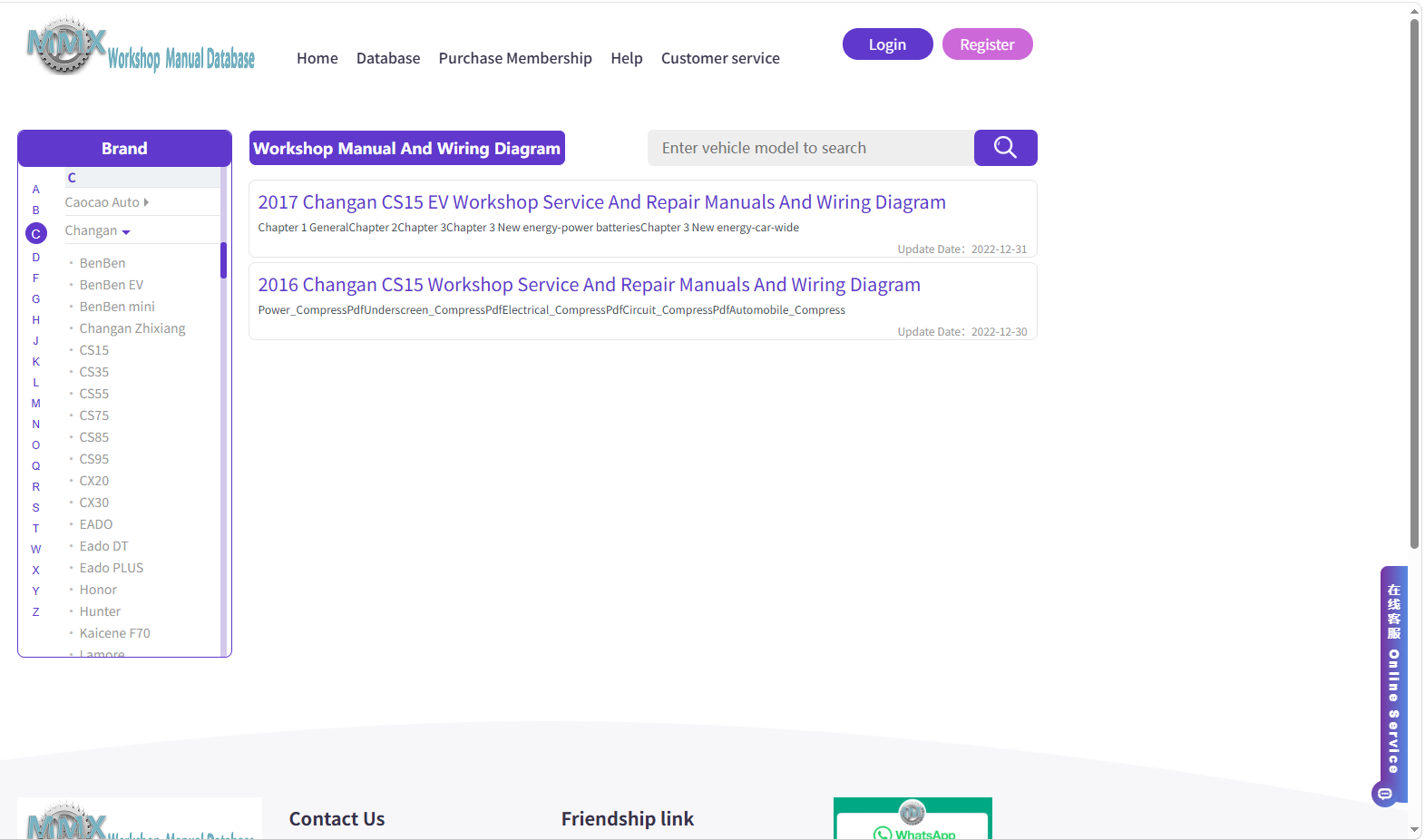Image resolution: width=1425 pixels, height=840 pixels.
Task: Open the CS75 model
Action: (94, 415)
